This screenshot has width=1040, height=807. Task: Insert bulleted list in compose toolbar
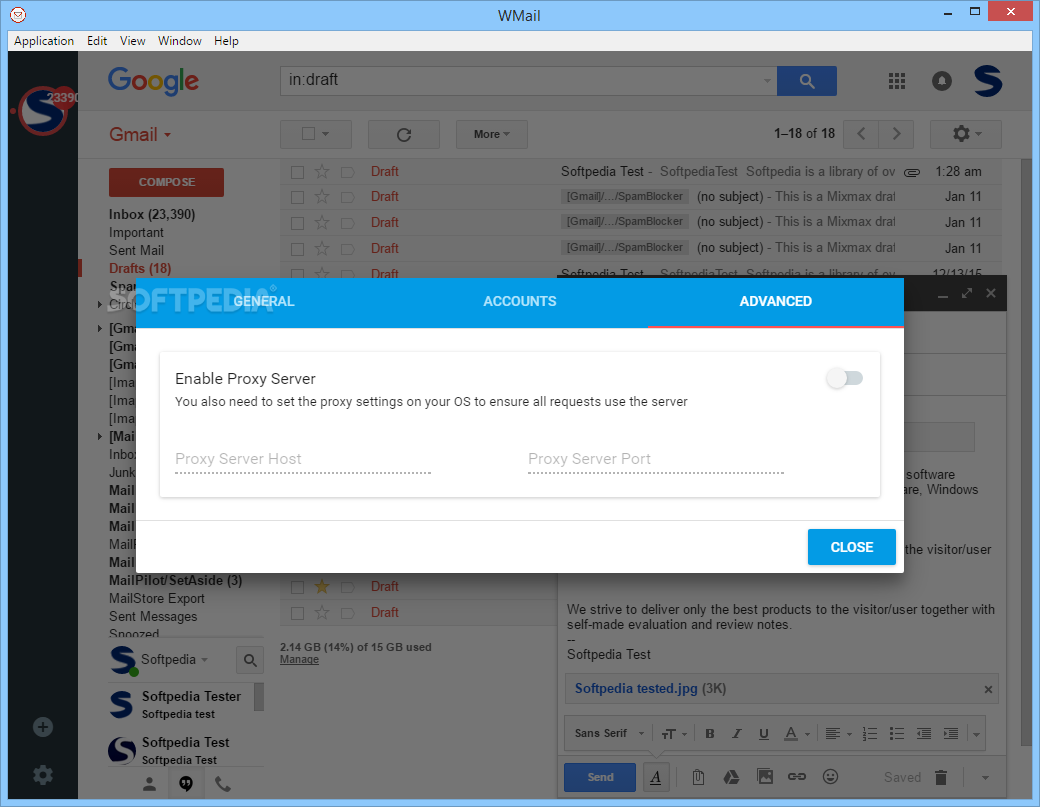(x=897, y=733)
